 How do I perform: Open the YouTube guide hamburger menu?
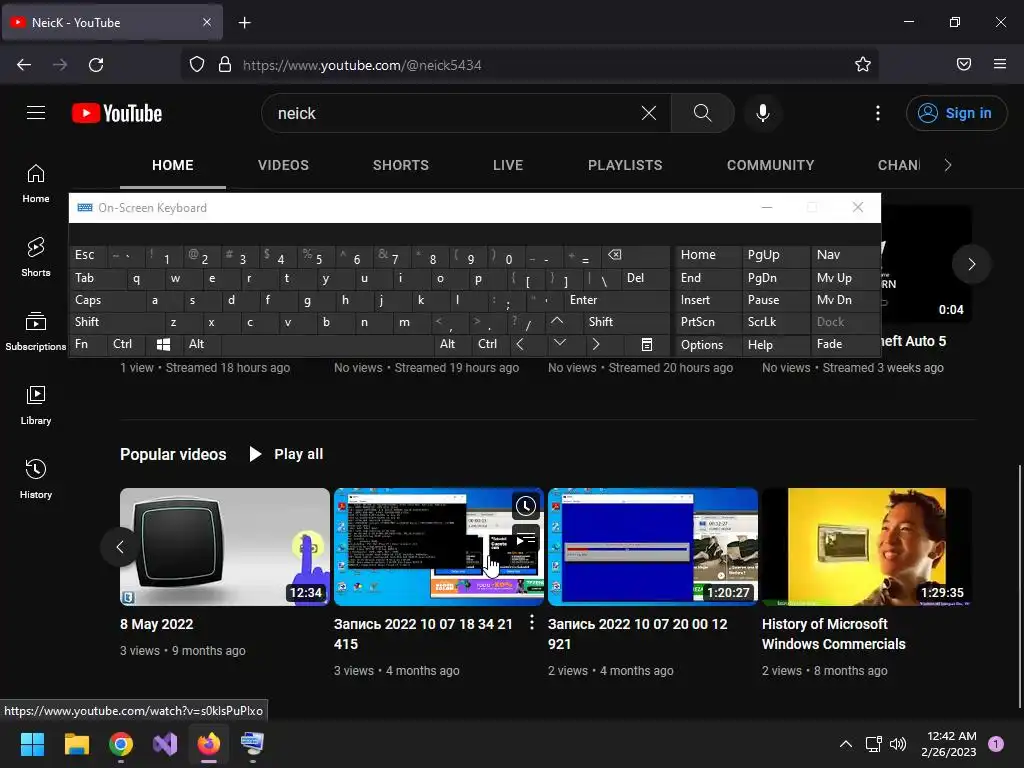(36, 113)
